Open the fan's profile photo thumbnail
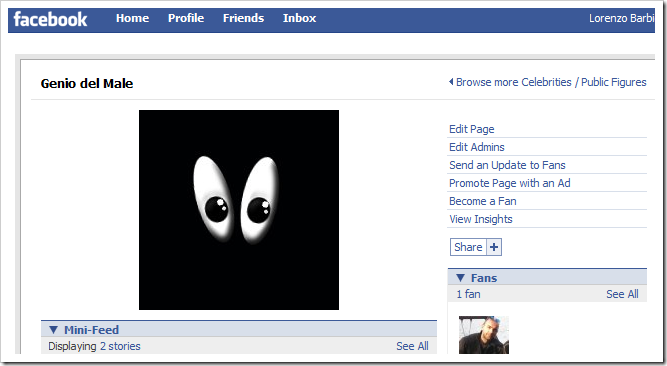667x366 pixels. pyautogui.click(x=484, y=335)
